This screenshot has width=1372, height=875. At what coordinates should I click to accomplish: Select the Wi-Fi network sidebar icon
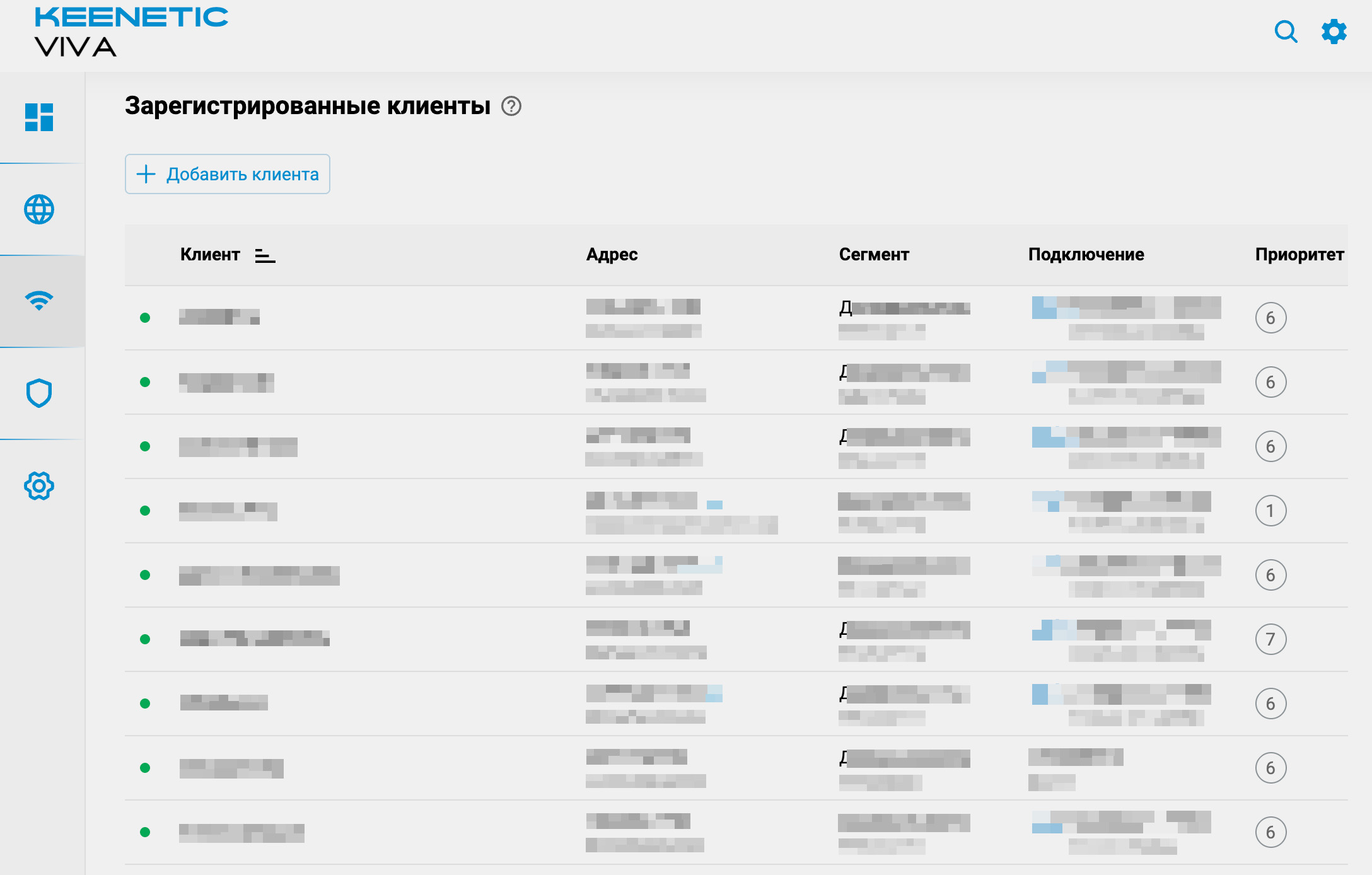click(39, 301)
